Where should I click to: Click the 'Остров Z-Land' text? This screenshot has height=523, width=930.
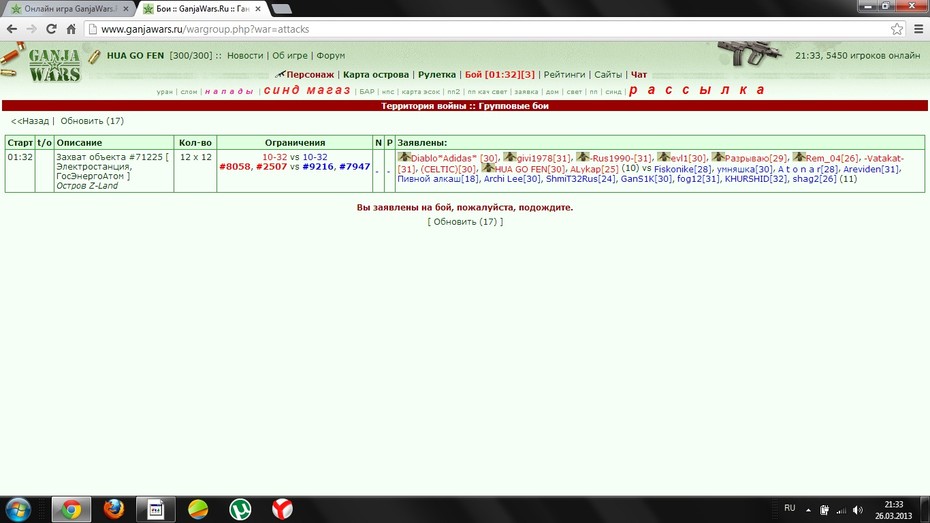click(x=87, y=186)
